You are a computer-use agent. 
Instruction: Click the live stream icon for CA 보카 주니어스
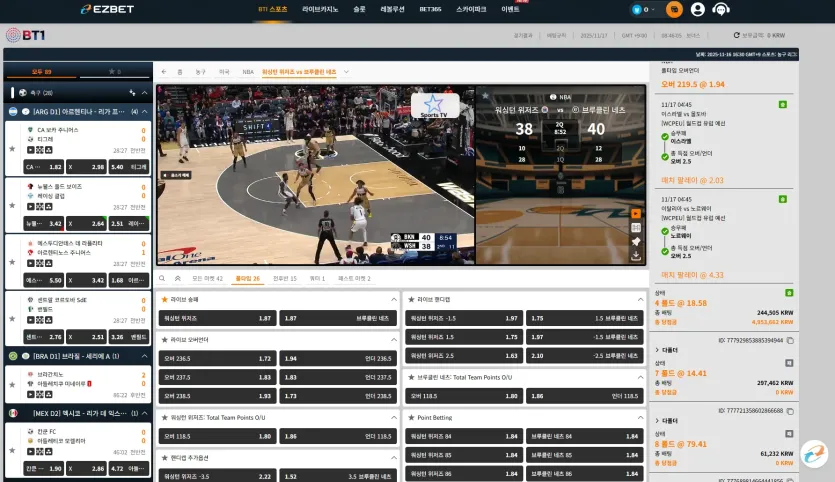point(30,150)
